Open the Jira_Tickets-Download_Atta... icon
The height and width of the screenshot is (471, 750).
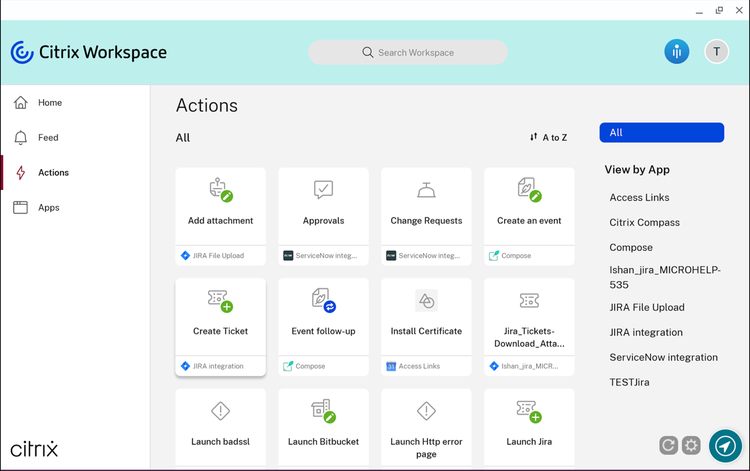(x=529, y=300)
